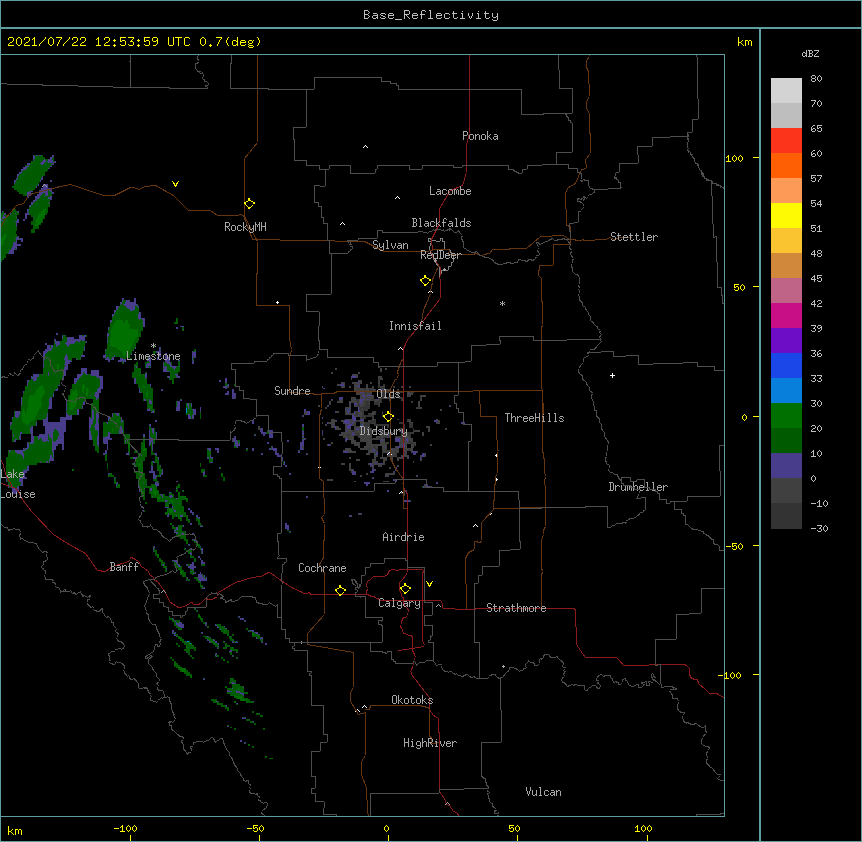
Task: Click the Innisfail town label
Action: [415, 326]
